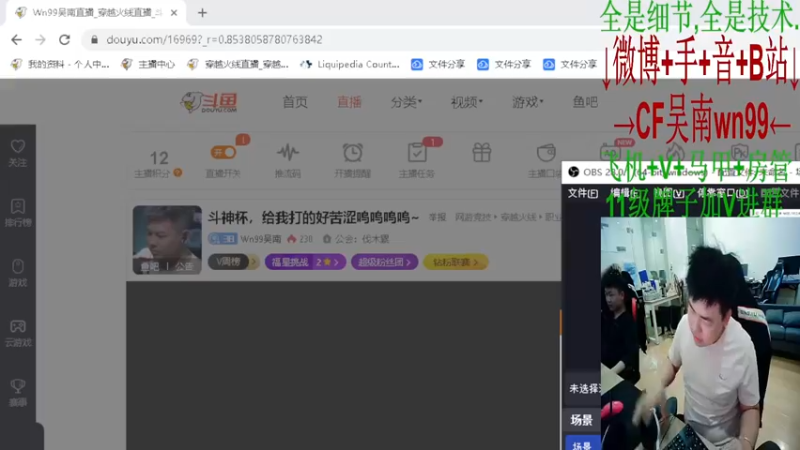Click the 公会：伐木累 guild label

click(x=356, y=239)
